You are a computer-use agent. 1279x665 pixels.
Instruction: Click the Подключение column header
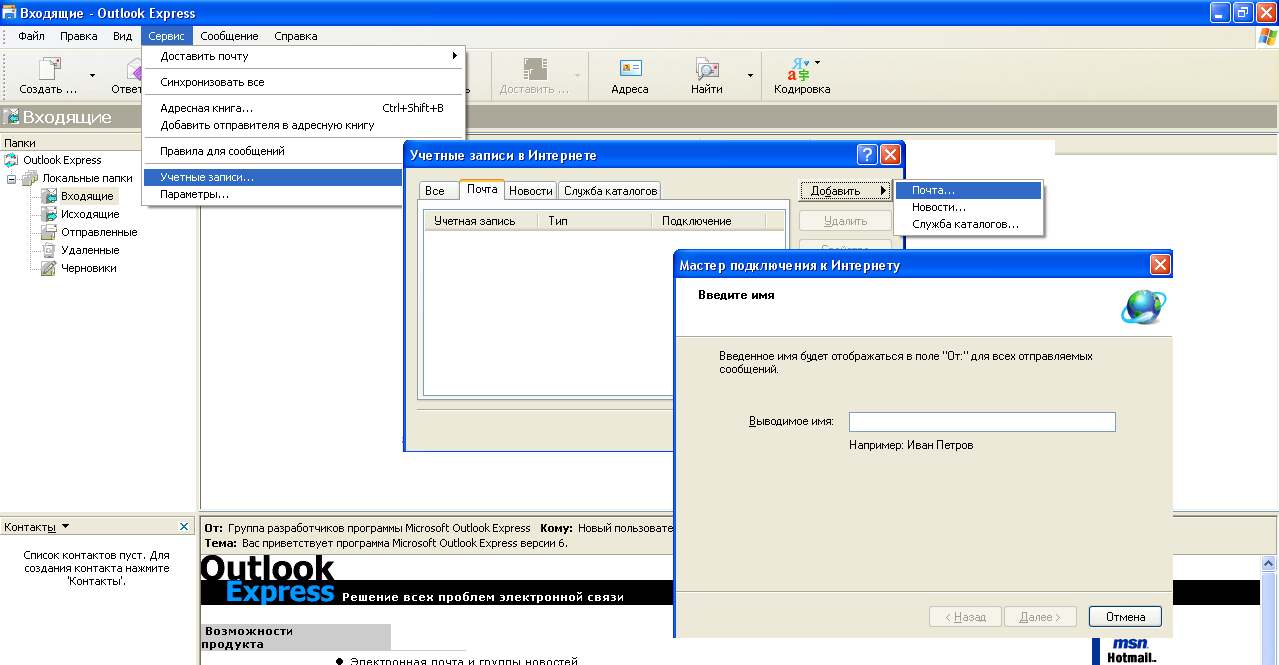(709, 221)
